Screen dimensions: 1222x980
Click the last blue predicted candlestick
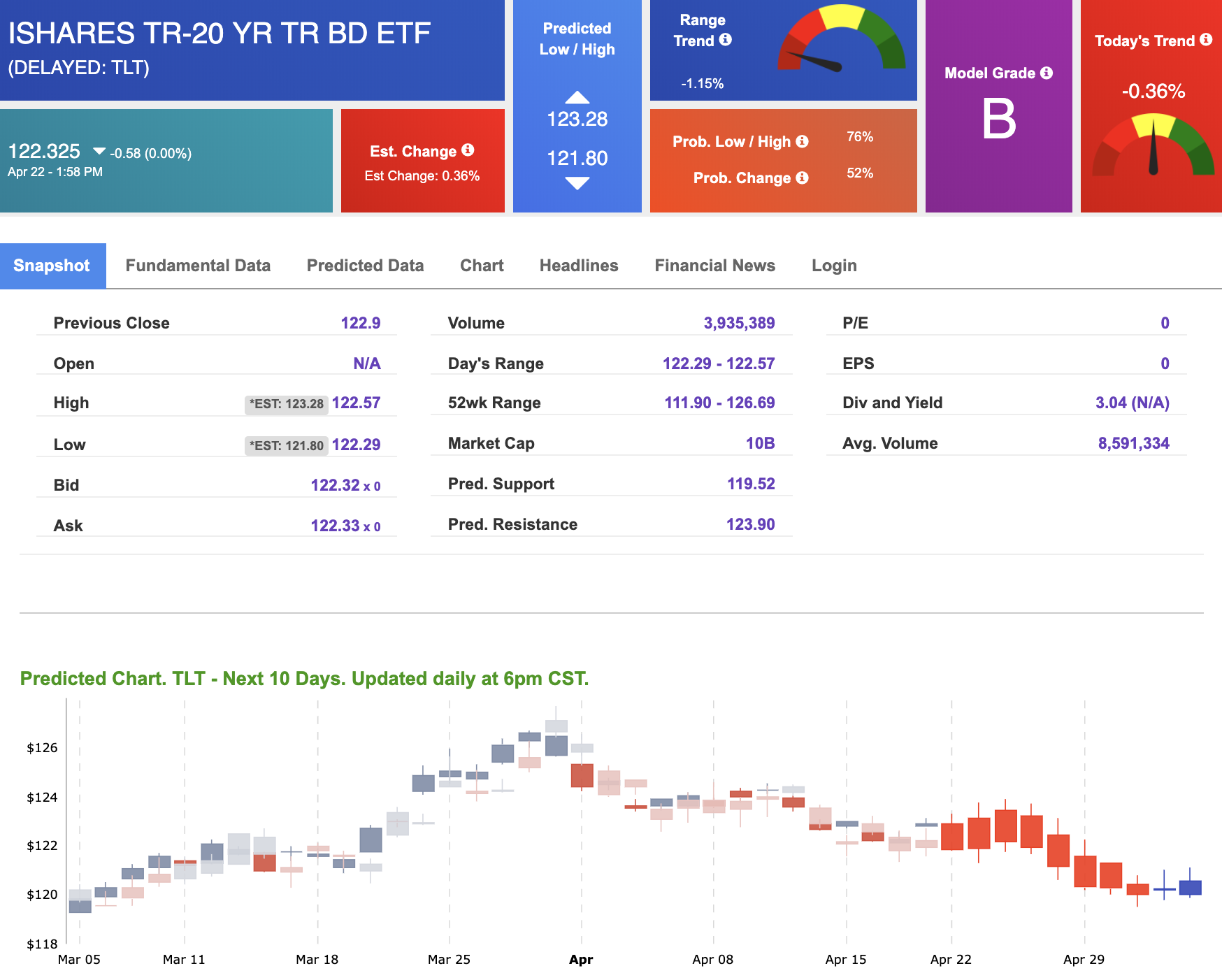click(x=1190, y=887)
